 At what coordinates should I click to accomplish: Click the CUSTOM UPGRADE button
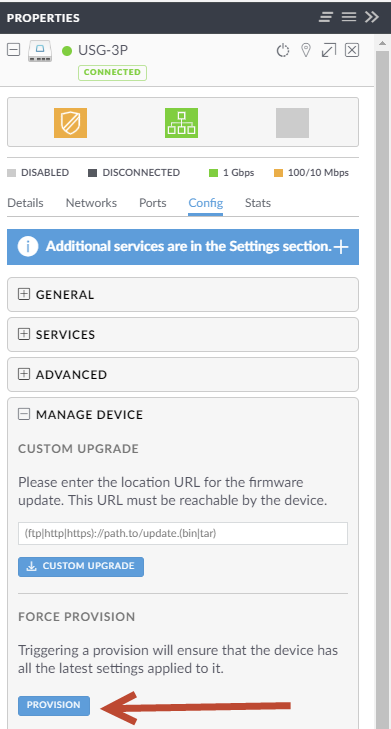coord(81,567)
